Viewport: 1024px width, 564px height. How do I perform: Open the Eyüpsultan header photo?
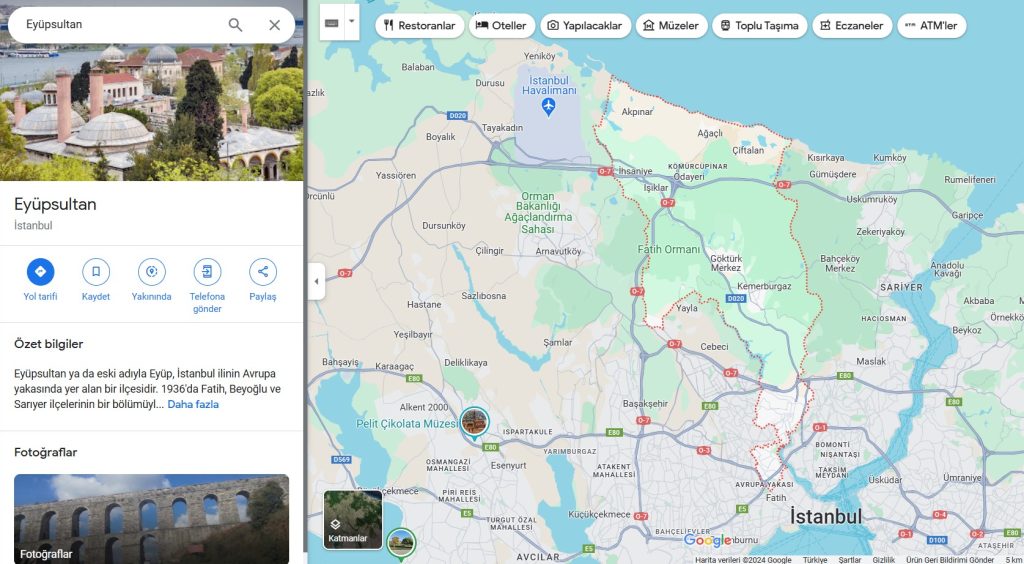pyautogui.click(x=152, y=111)
